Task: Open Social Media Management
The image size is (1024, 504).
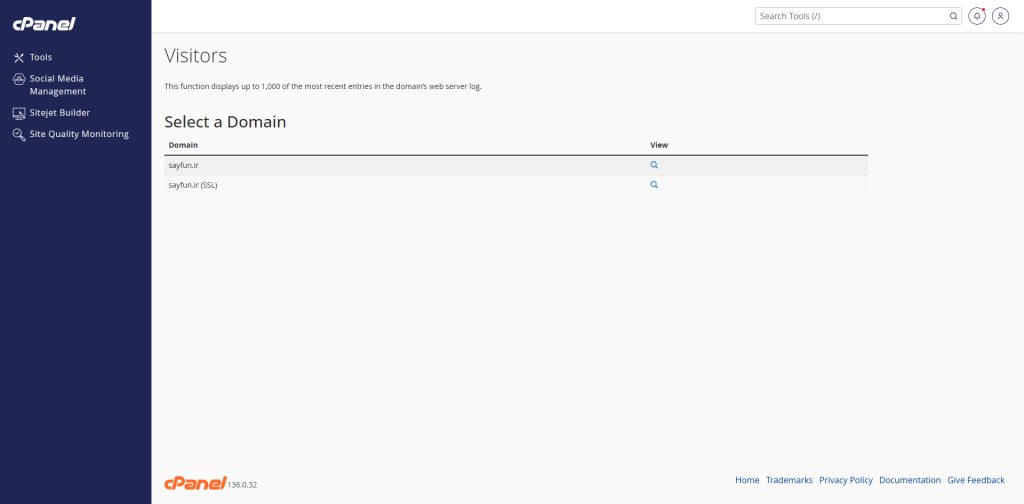Action: pos(57,85)
